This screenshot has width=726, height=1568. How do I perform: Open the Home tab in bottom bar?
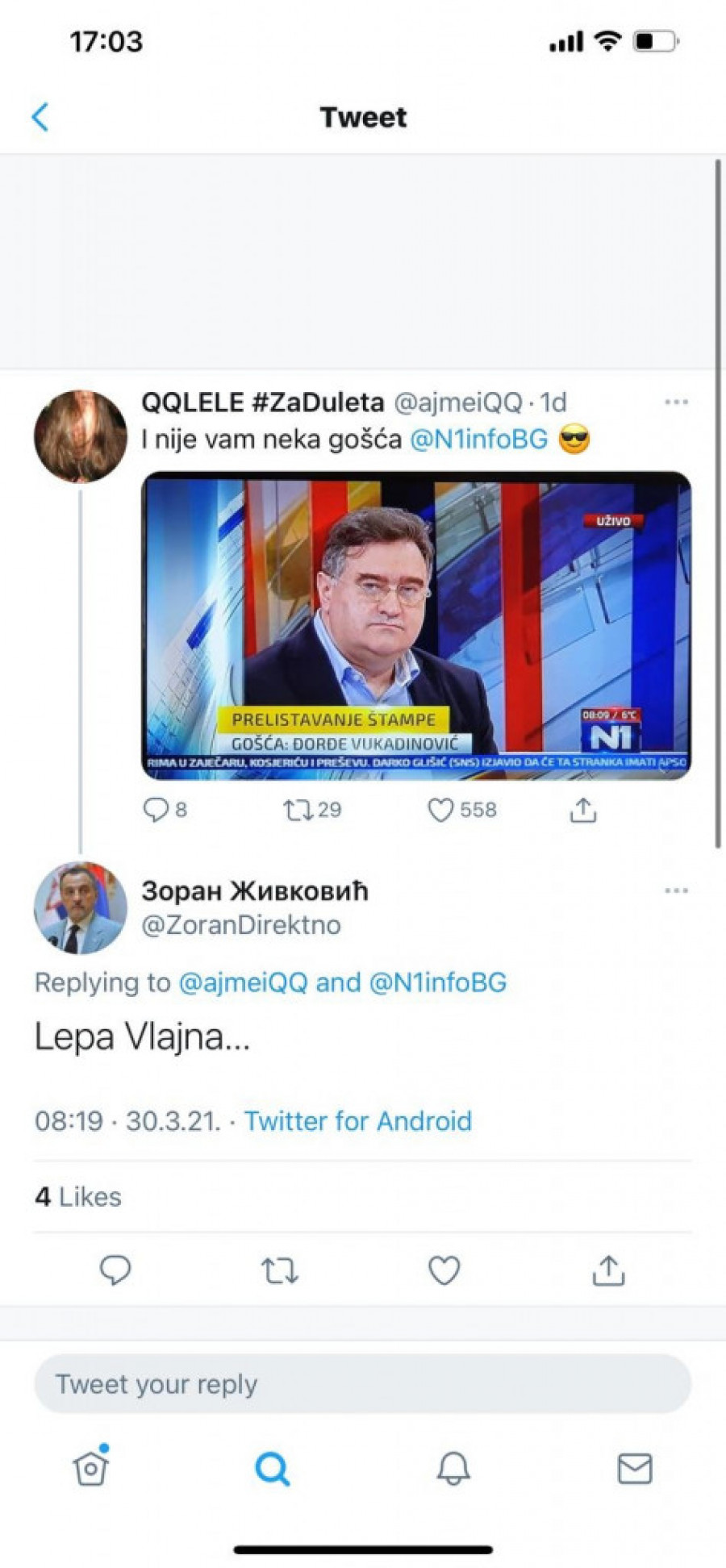[x=90, y=1468]
